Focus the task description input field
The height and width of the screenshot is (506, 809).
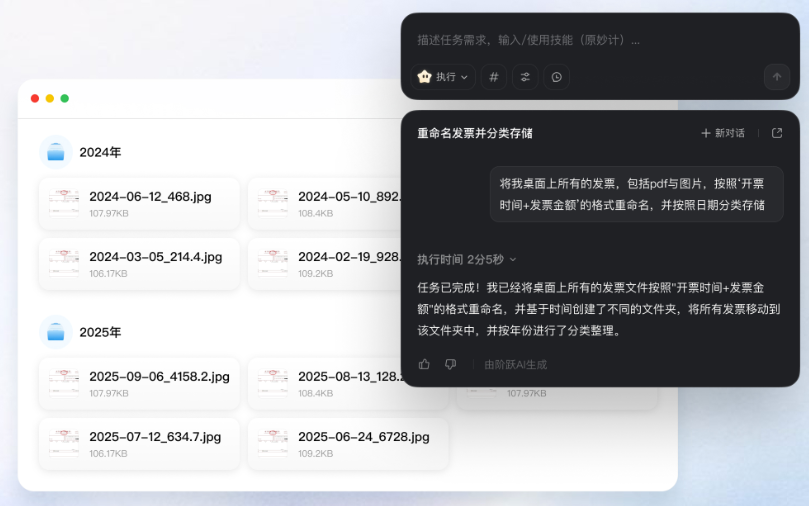tap(600, 40)
